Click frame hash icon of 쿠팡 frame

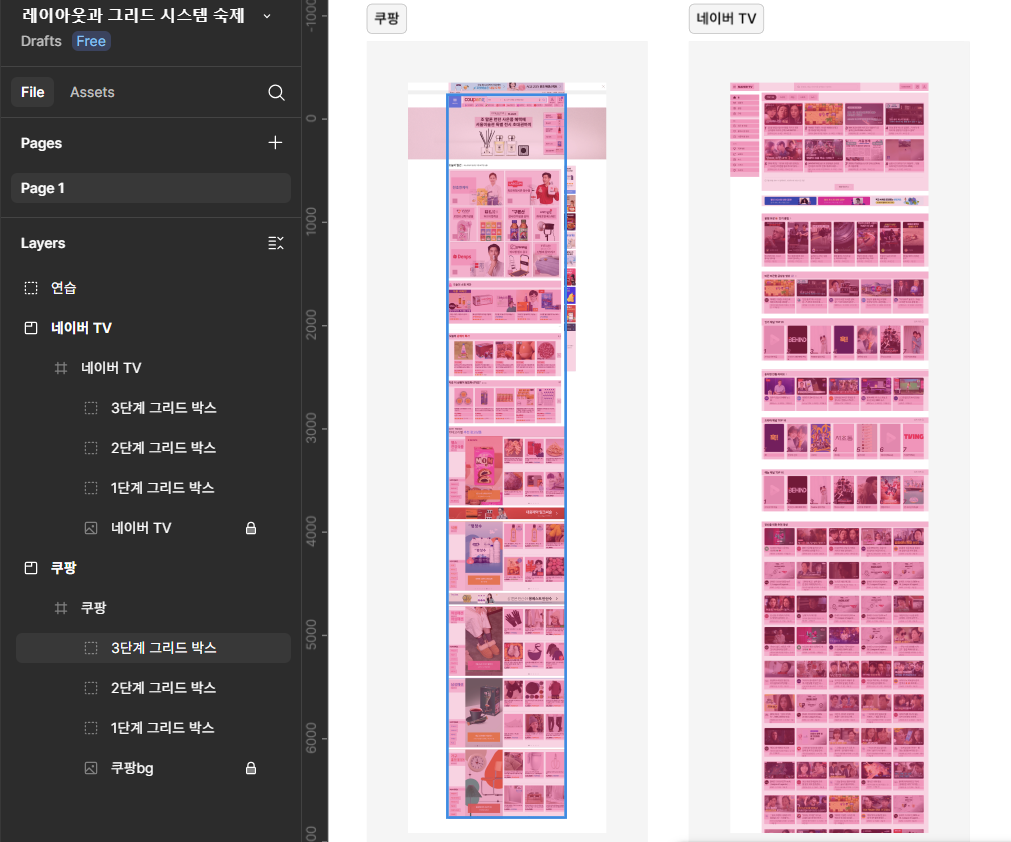[x=61, y=608]
